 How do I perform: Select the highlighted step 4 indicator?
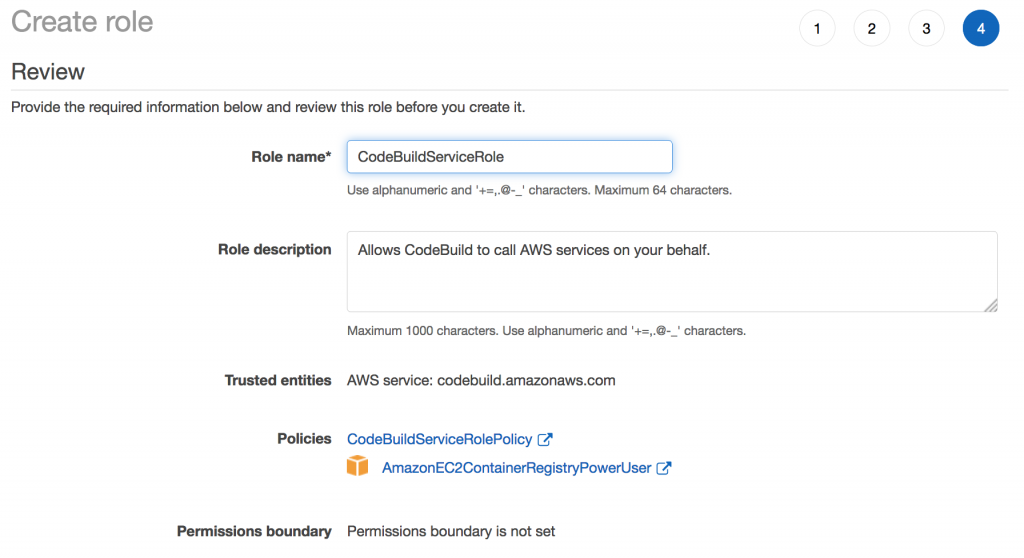click(x=980, y=29)
